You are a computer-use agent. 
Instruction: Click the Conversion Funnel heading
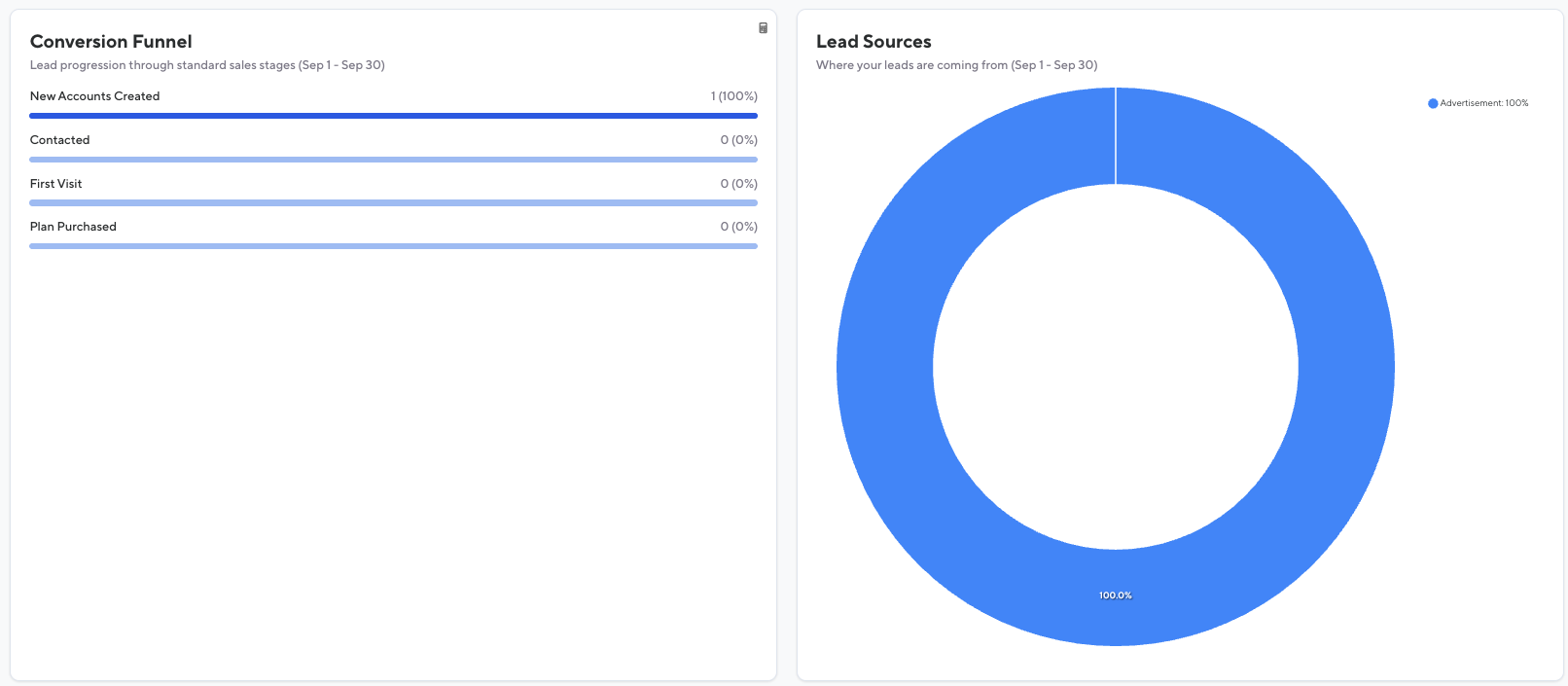pos(111,42)
